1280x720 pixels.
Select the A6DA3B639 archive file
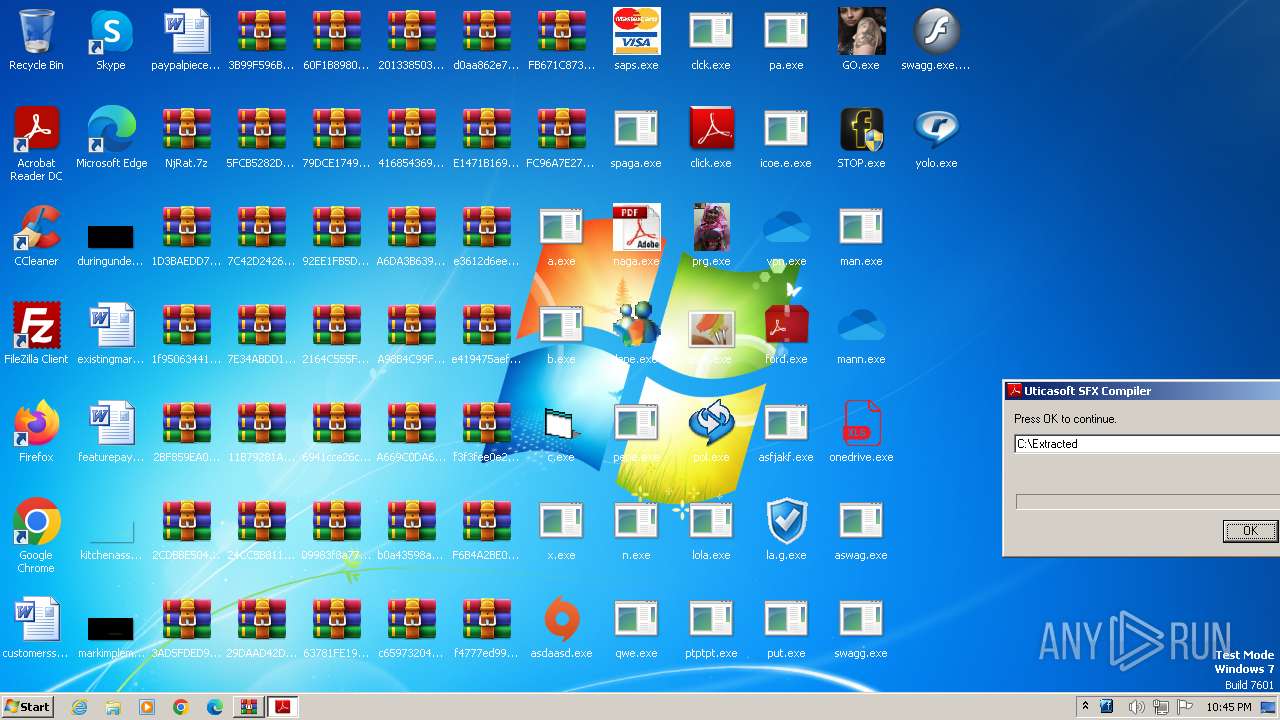(x=411, y=227)
